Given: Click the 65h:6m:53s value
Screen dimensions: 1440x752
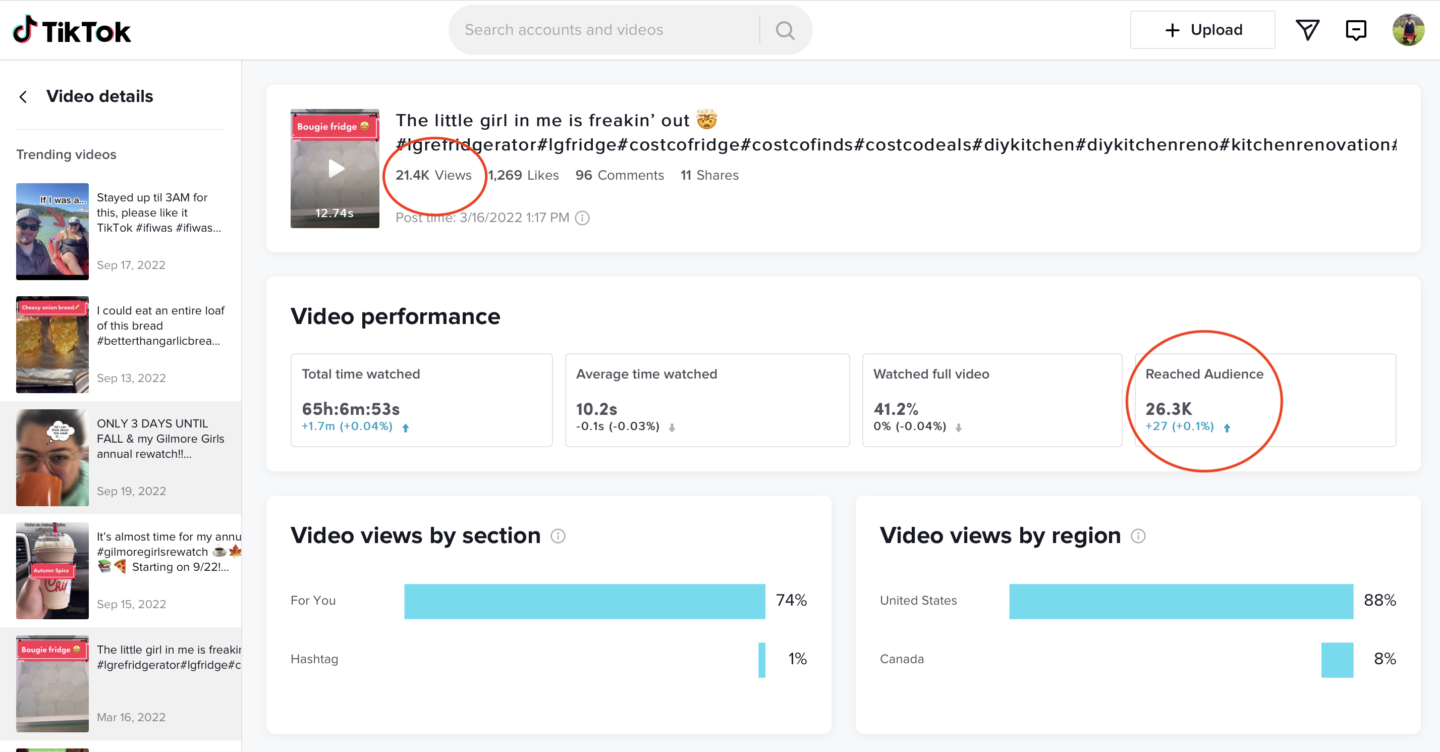Looking at the screenshot, I should 351,409.
